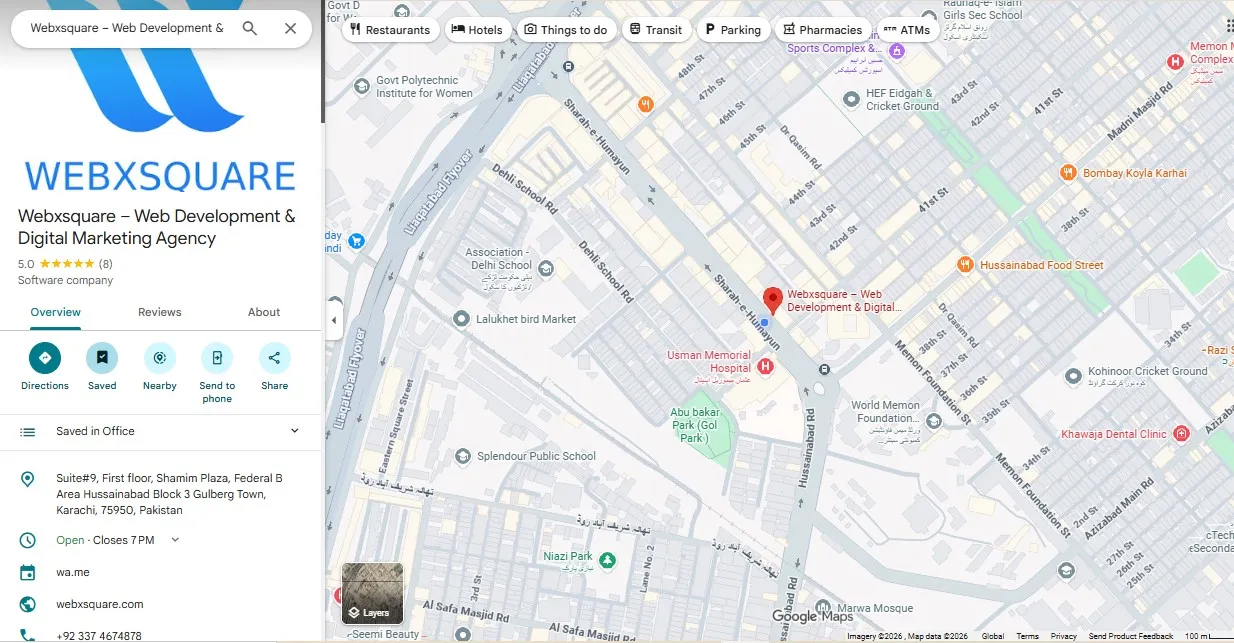1234x643 pixels.
Task: Clear search with the X icon
Action: [x=290, y=28]
